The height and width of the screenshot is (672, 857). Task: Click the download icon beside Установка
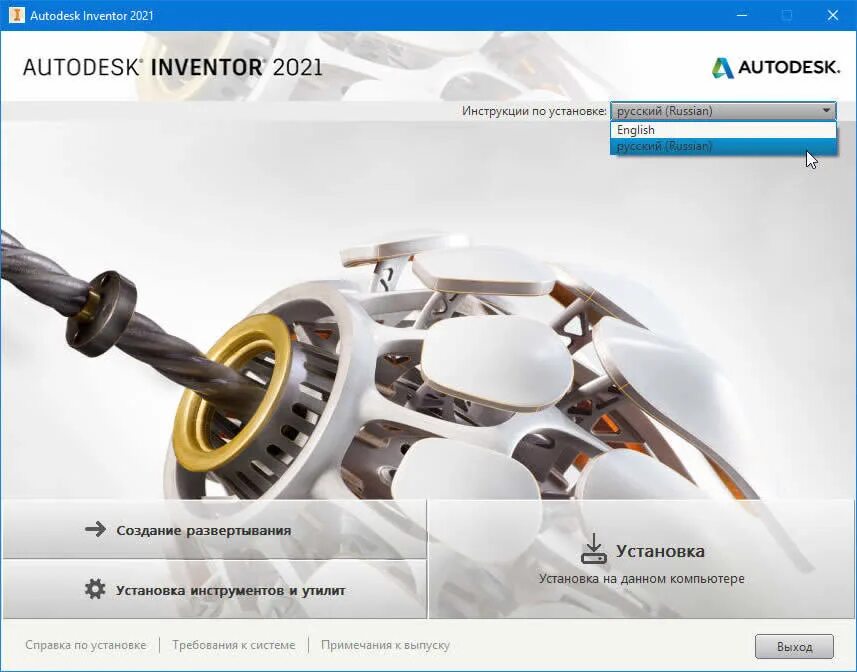pyautogui.click(x=594, y=549)
